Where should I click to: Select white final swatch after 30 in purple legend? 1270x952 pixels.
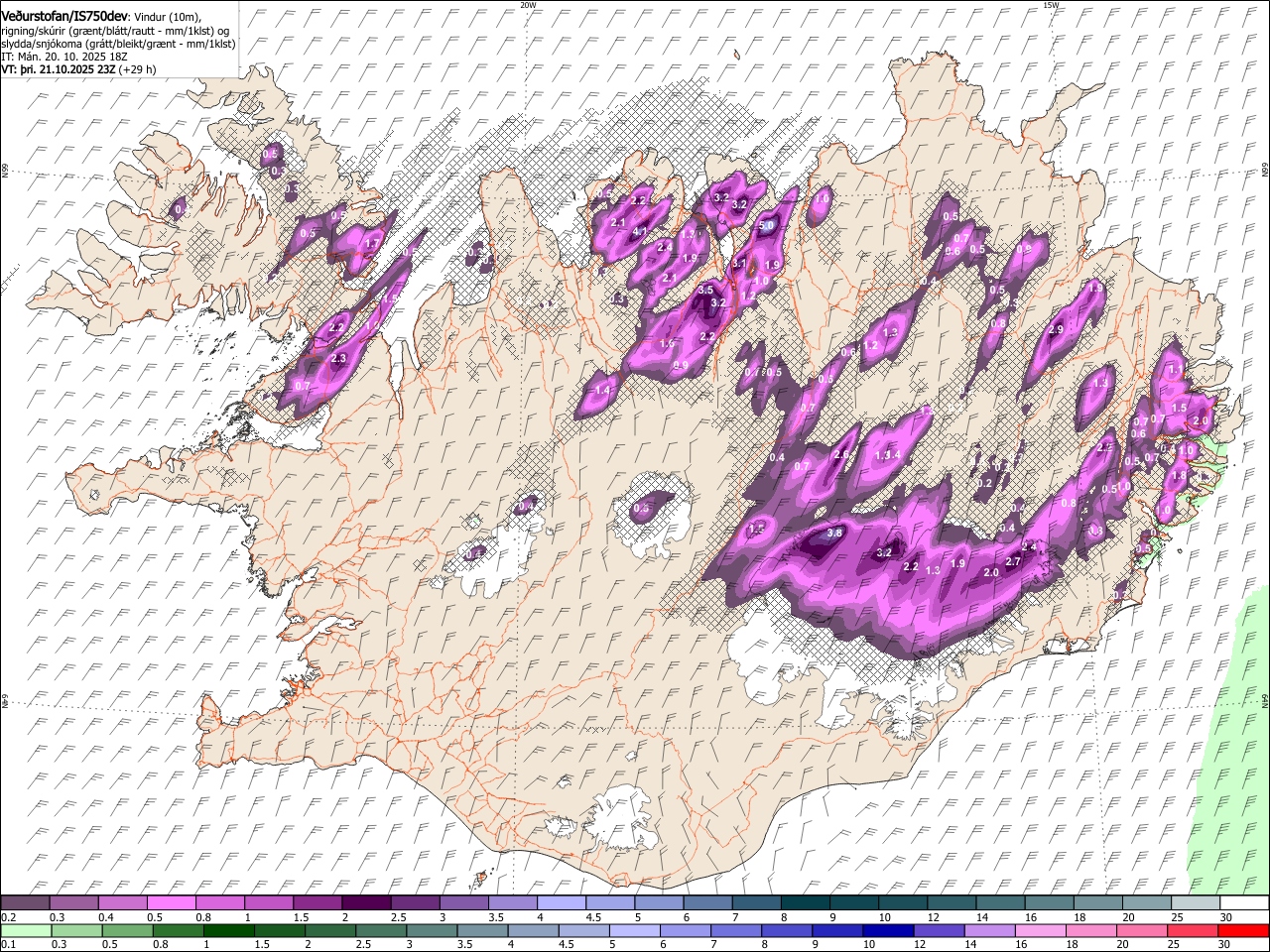tap(1243, 902)
